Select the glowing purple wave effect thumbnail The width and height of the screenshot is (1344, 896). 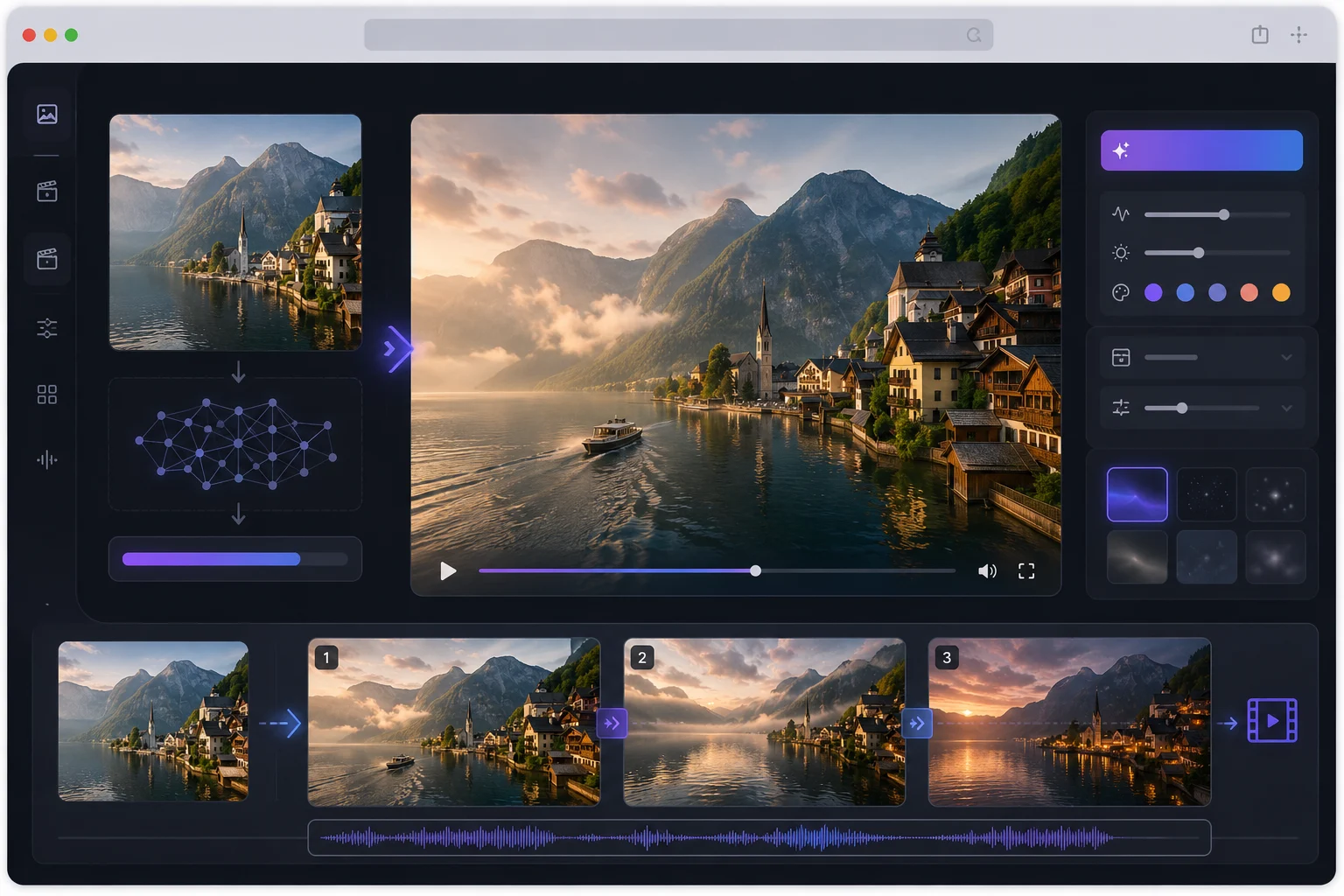point(1137,494)
